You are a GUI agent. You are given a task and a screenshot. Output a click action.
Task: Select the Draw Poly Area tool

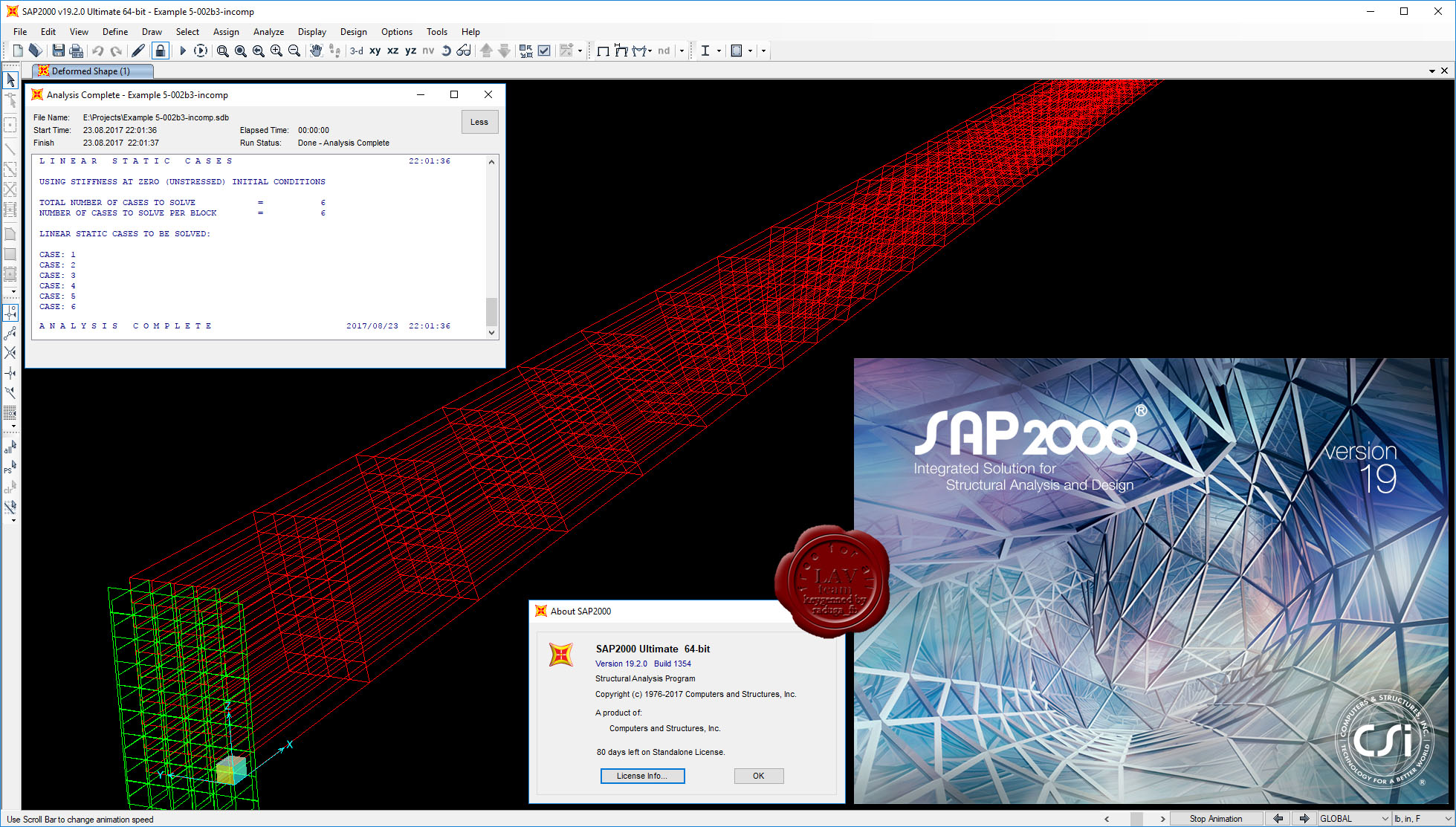pyautogui.click(x=10, y=233)
